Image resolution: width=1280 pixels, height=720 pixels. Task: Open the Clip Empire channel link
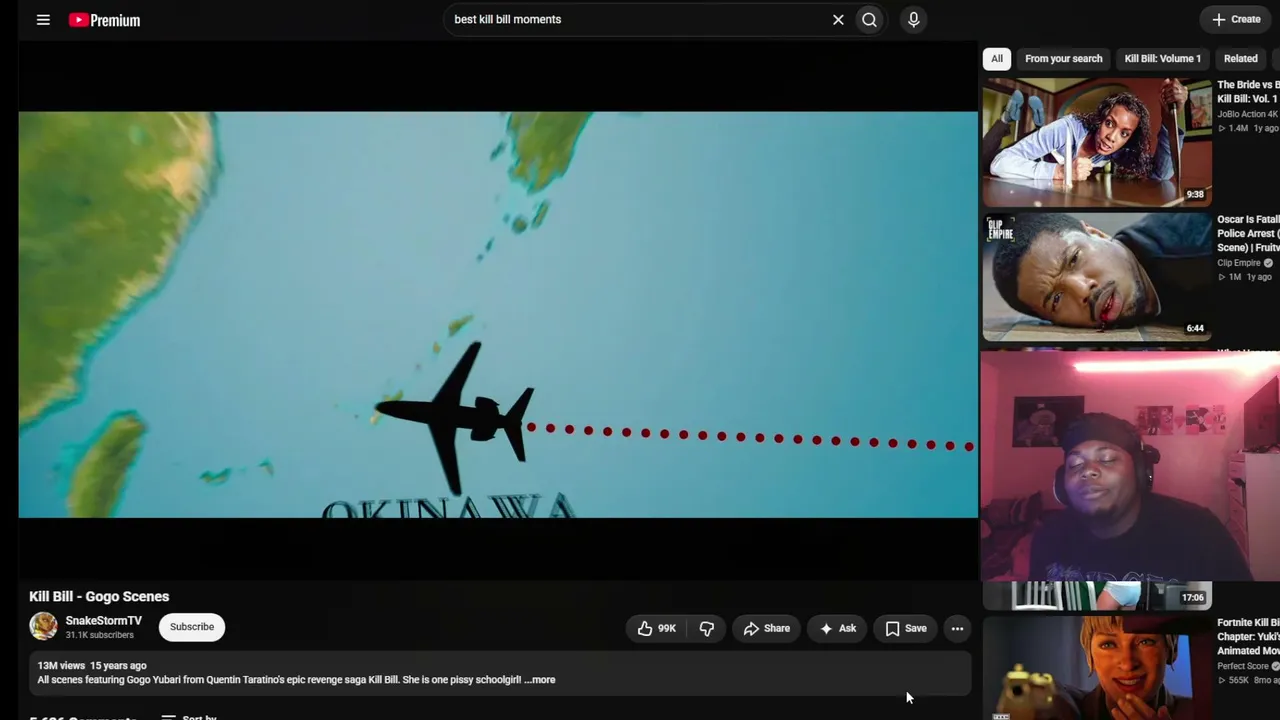(x=1239, y=263)
